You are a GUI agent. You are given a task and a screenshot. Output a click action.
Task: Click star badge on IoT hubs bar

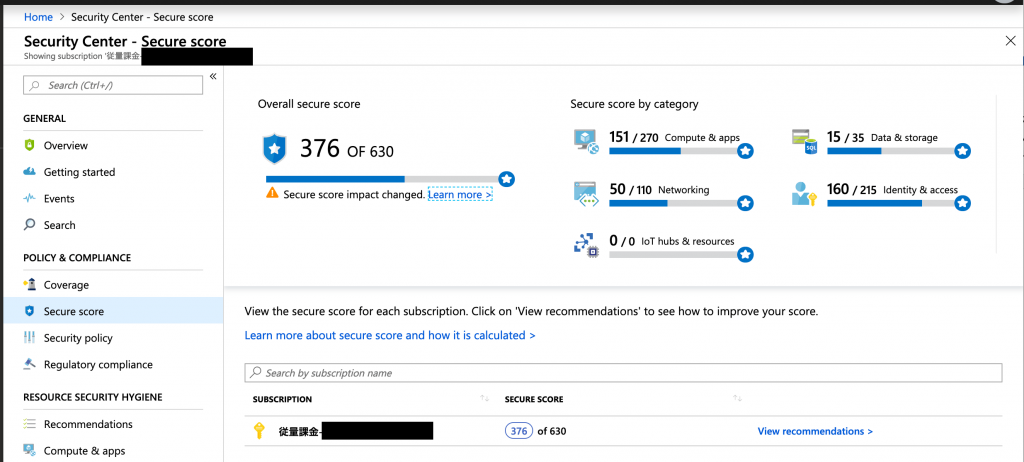745,254
